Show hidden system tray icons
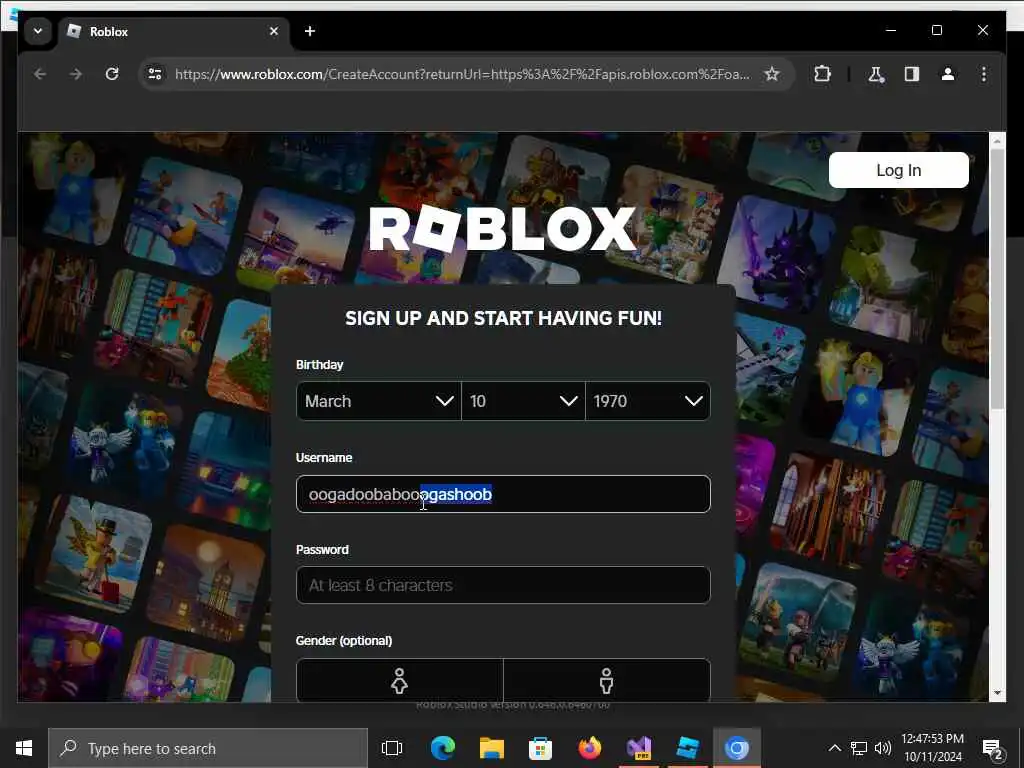1024x768 pixels. (x=835, y=748)
